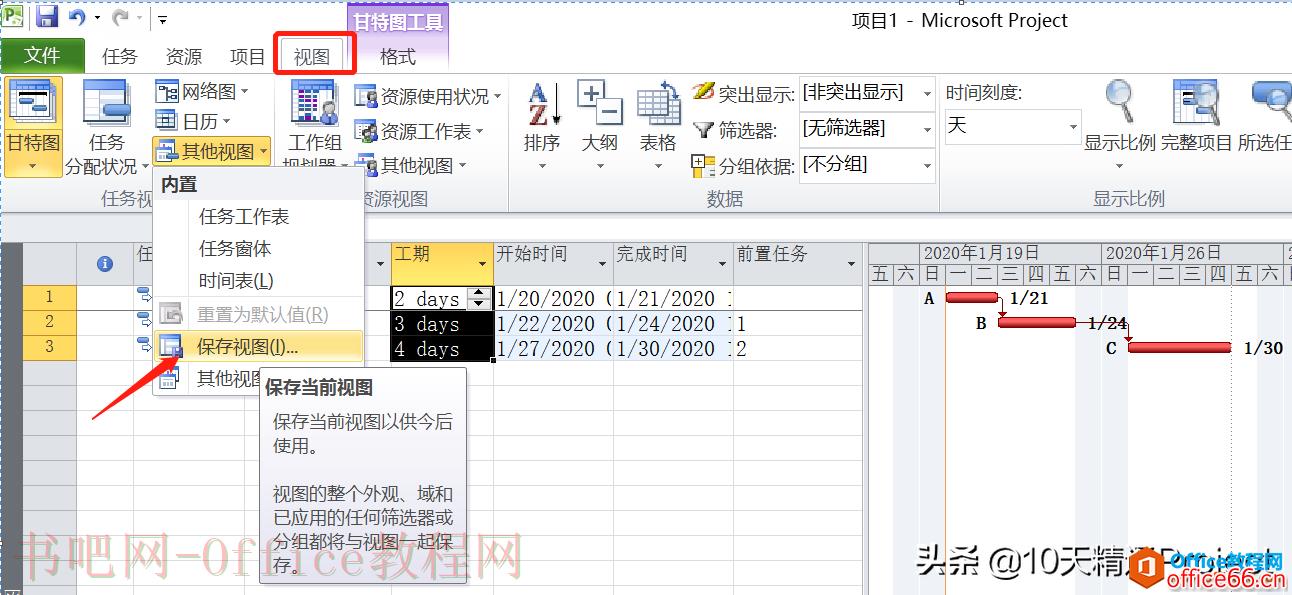Switch to the 任务 ribbon tab
The height and width of the screenshot is (595, 1292).
point(120,57)
